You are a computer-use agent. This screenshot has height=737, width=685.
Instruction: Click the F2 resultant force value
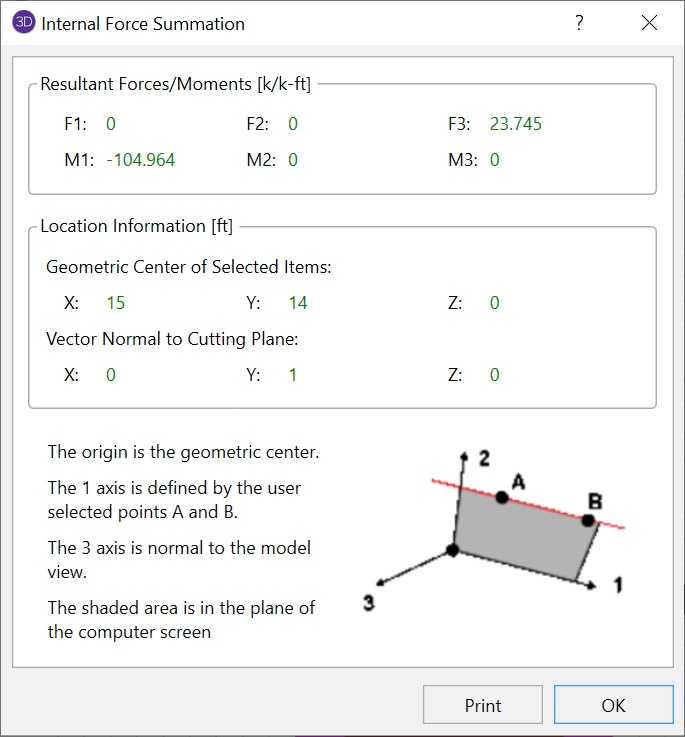(293, 124)
